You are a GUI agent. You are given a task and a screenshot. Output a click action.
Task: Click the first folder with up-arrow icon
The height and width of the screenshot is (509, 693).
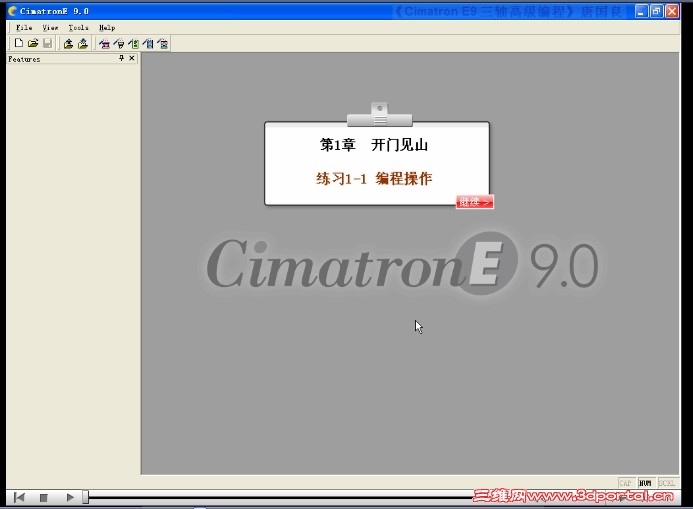(x=68, y=44)
